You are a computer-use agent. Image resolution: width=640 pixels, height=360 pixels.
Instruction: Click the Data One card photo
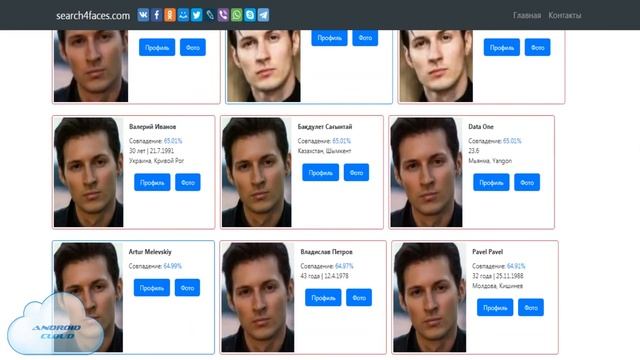(427, 172)
